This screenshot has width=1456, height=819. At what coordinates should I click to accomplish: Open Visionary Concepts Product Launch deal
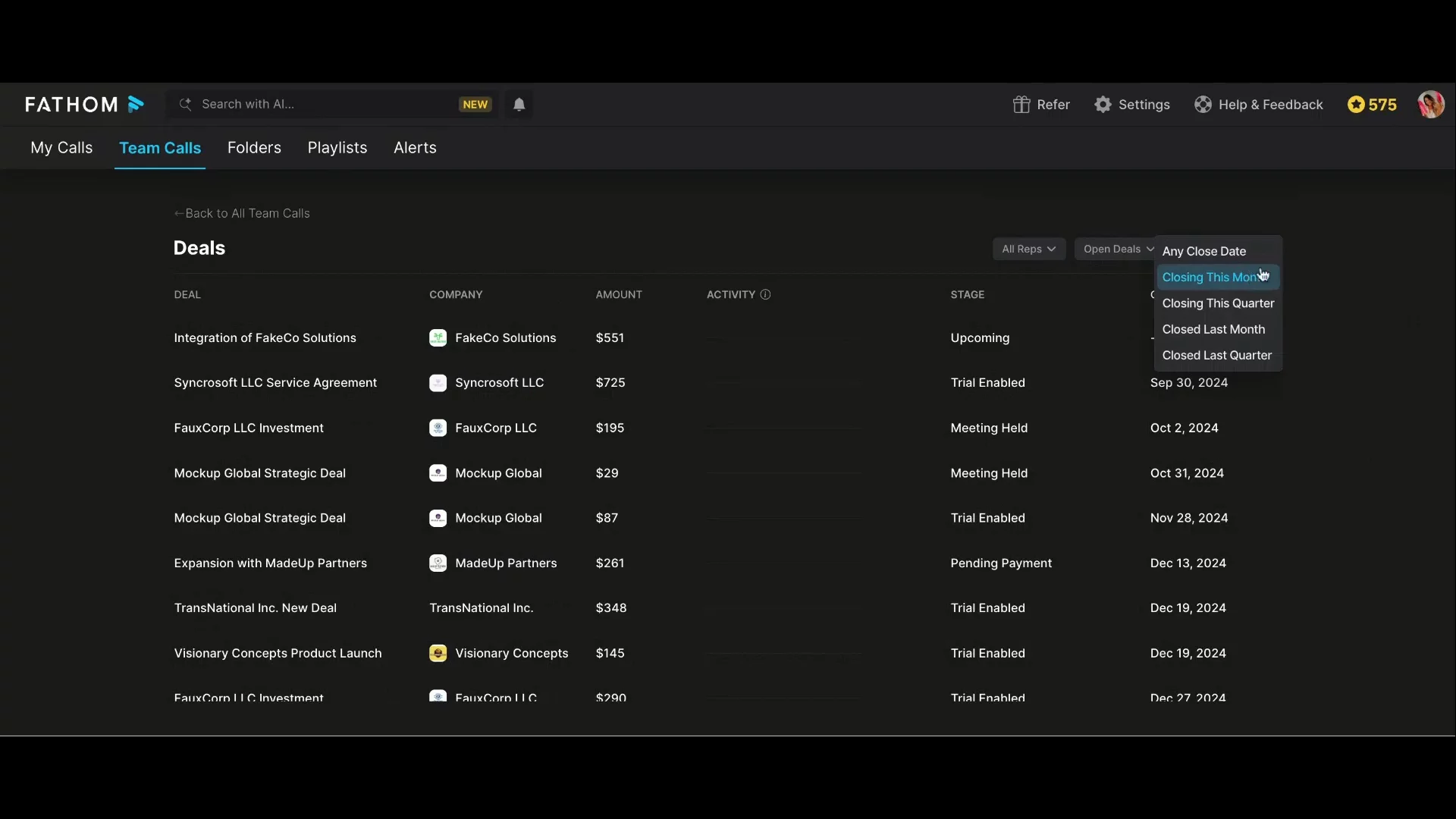278,653
